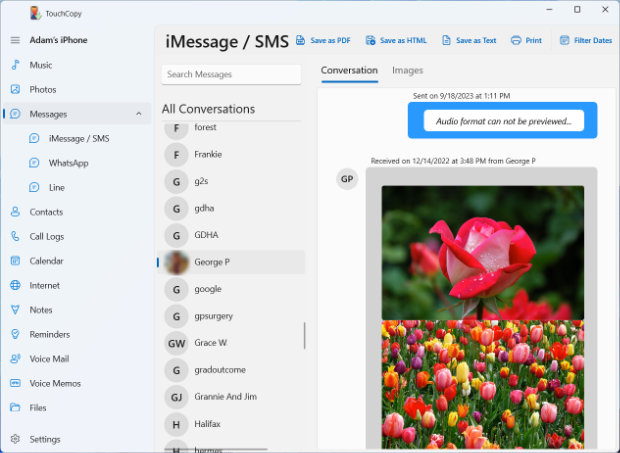Click the Voice Memos icon
The height and width of the screenshot is (453, 620).
tap(15, 383)
